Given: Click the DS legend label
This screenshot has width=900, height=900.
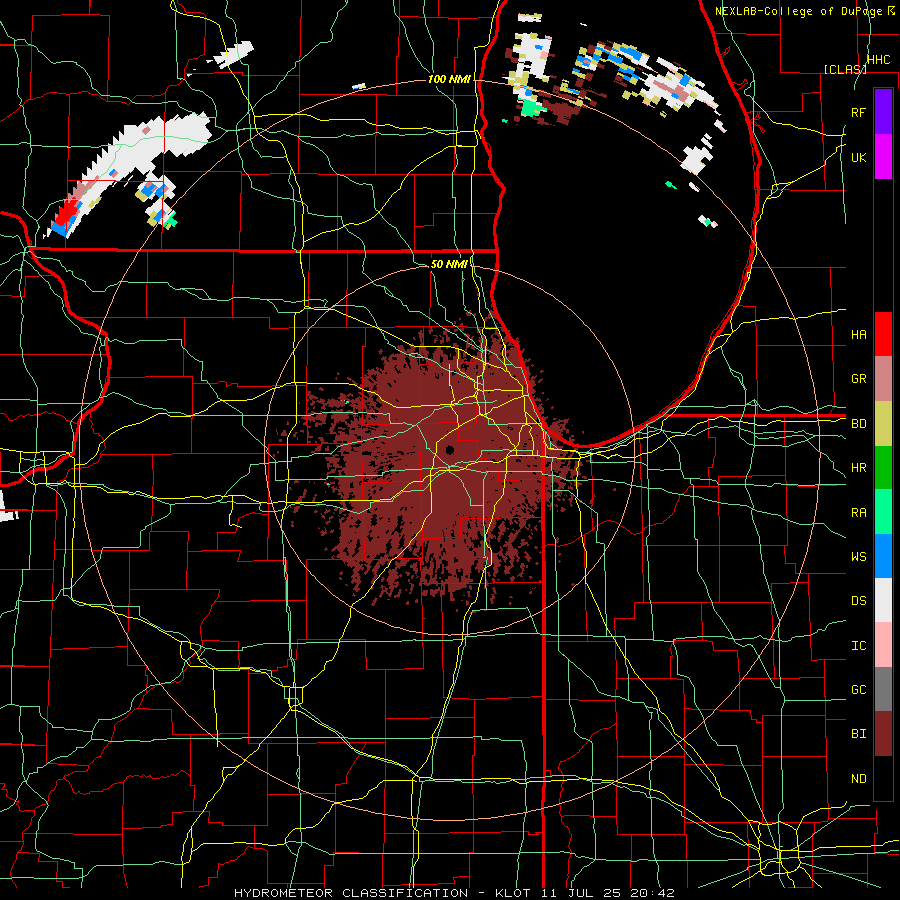Looking at the screenshot, I should click(858, 601).
